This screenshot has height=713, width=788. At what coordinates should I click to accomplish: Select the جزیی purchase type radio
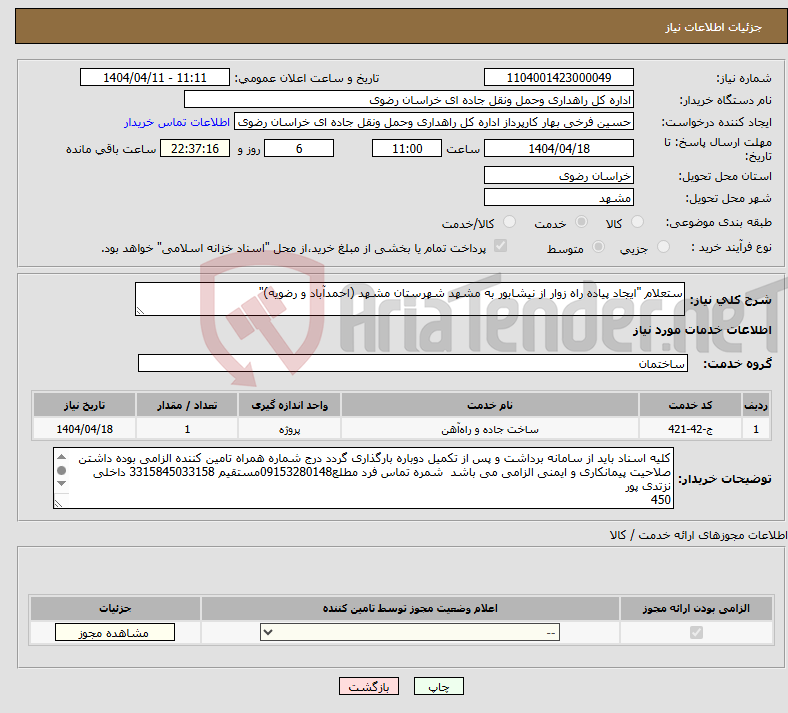click(x=663, y=246)
